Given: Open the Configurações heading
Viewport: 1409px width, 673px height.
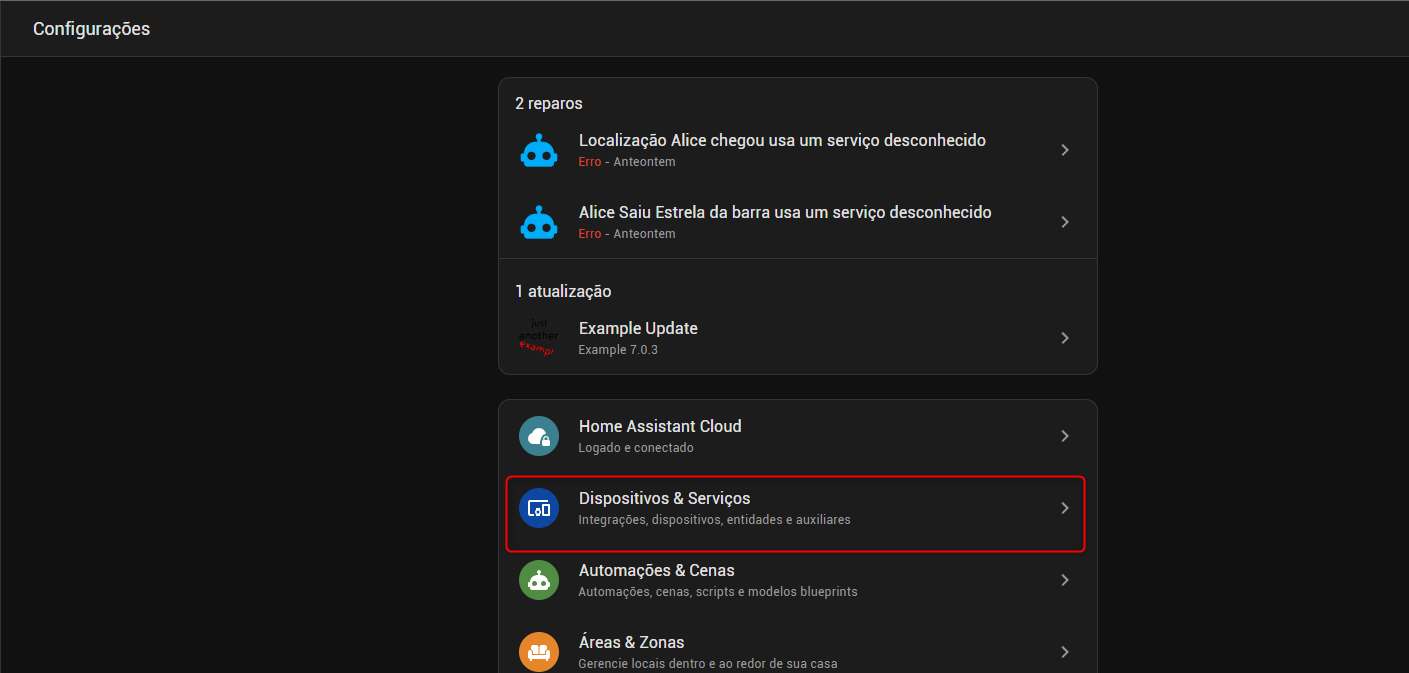Looking at the screenshot, I should tap(91, 28).
